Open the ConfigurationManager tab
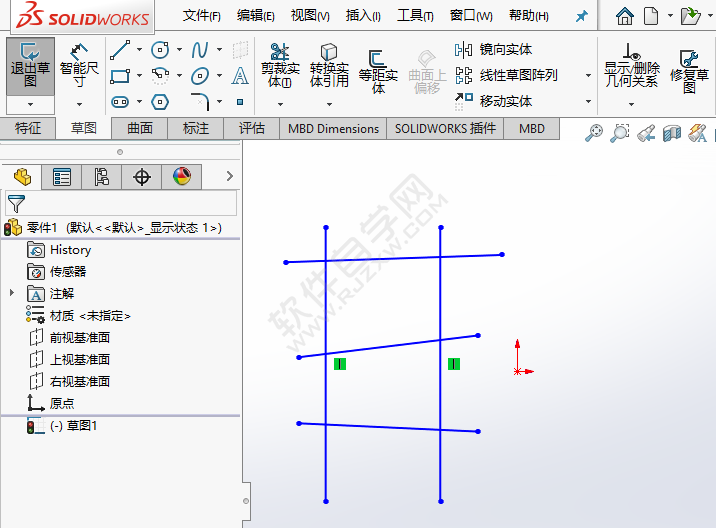This screenshot has width=716, height=528. [x=101, y=177]
